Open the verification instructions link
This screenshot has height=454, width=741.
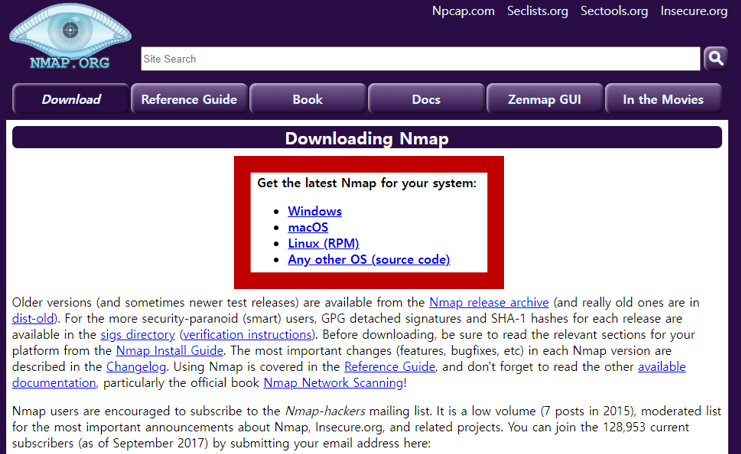click(x=247, y=334)
